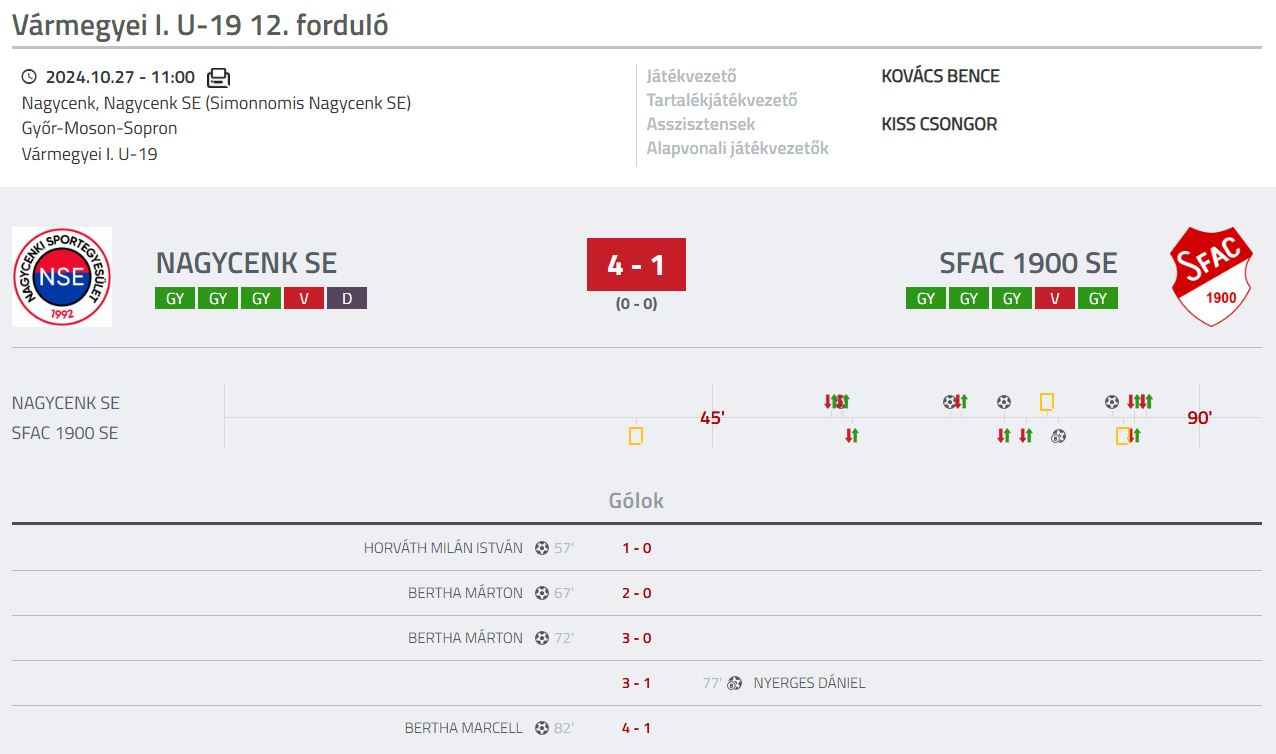This screenshot has height=754, width=1276.
Task: Click the ball icon beside Nyerges Dániel
Action: pos(735,683)
